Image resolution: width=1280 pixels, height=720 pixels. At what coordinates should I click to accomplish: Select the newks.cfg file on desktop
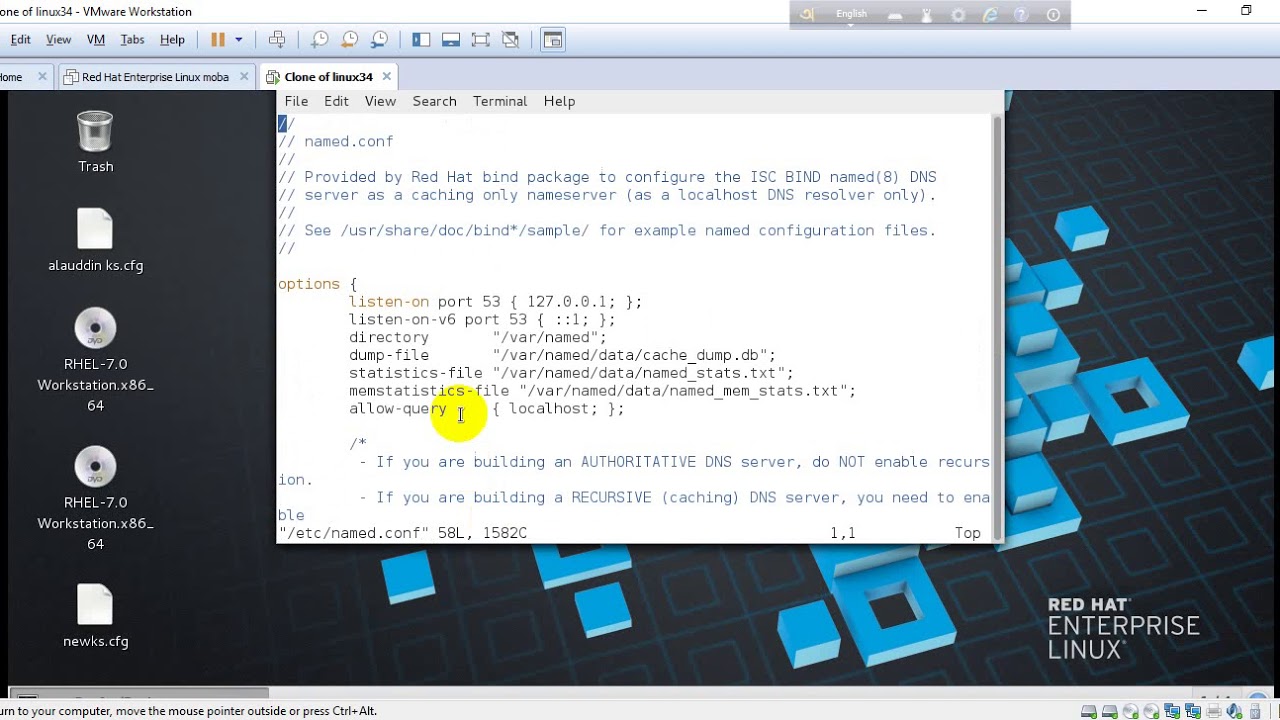click(95, 617)
